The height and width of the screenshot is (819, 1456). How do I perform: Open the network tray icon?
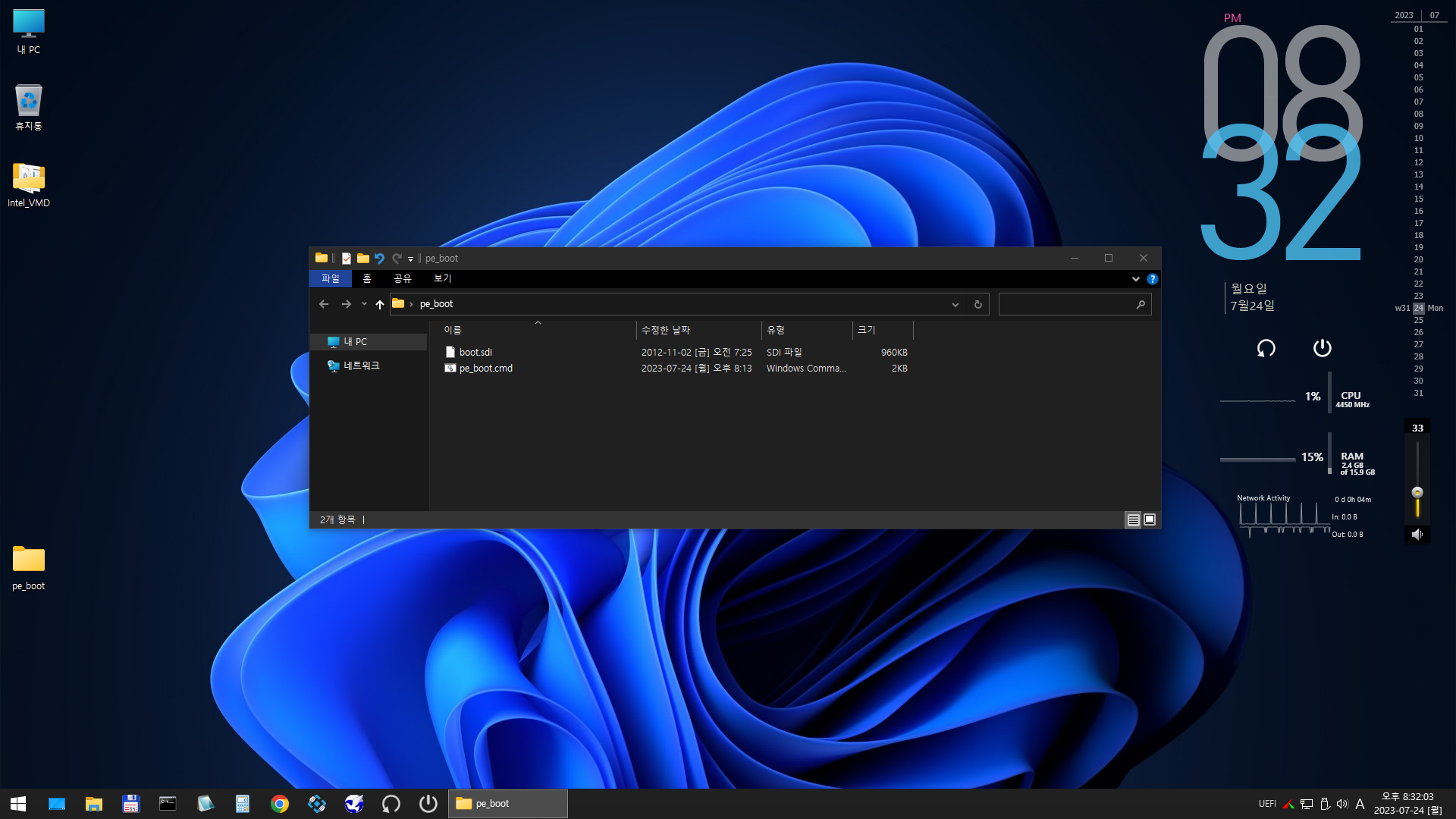click(1307, 804)
